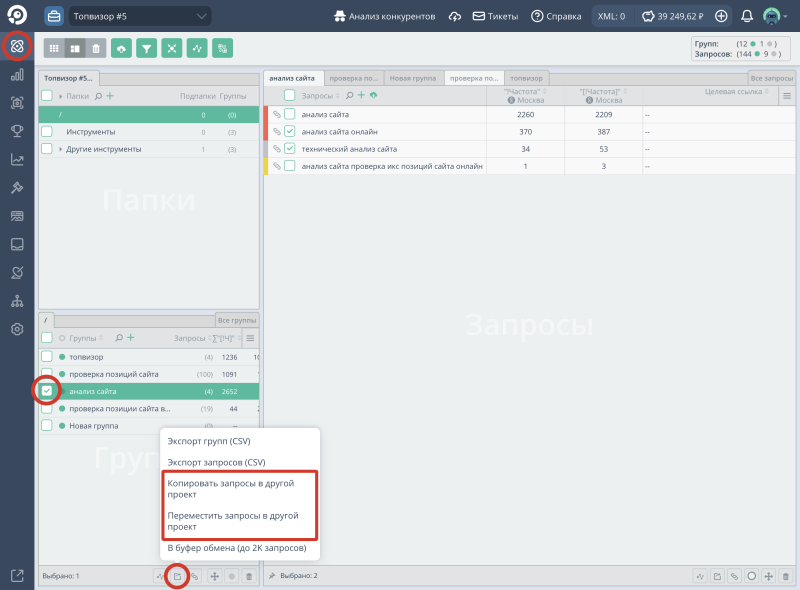The width and height of the screenshot is (800, 590).
Task: Click 'Анализ конкурентов' in top bar
Action: tap(384, 16)
